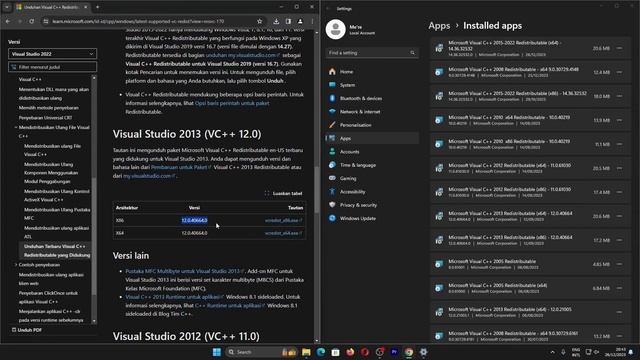This screenshot has height=360, width=640.
Task: Open Microsoft Edge from taskbar
Action: pos(321,352)
